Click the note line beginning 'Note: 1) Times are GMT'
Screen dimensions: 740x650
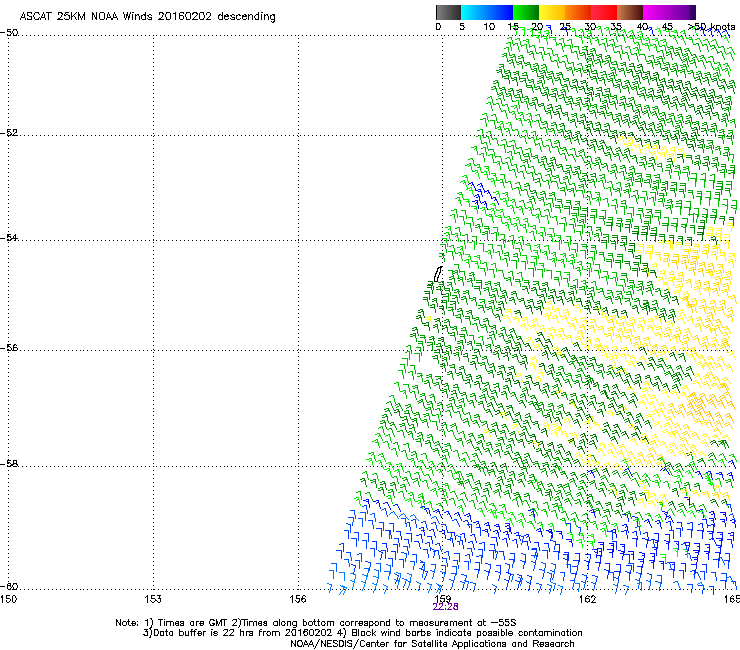(x=316, y=623)
